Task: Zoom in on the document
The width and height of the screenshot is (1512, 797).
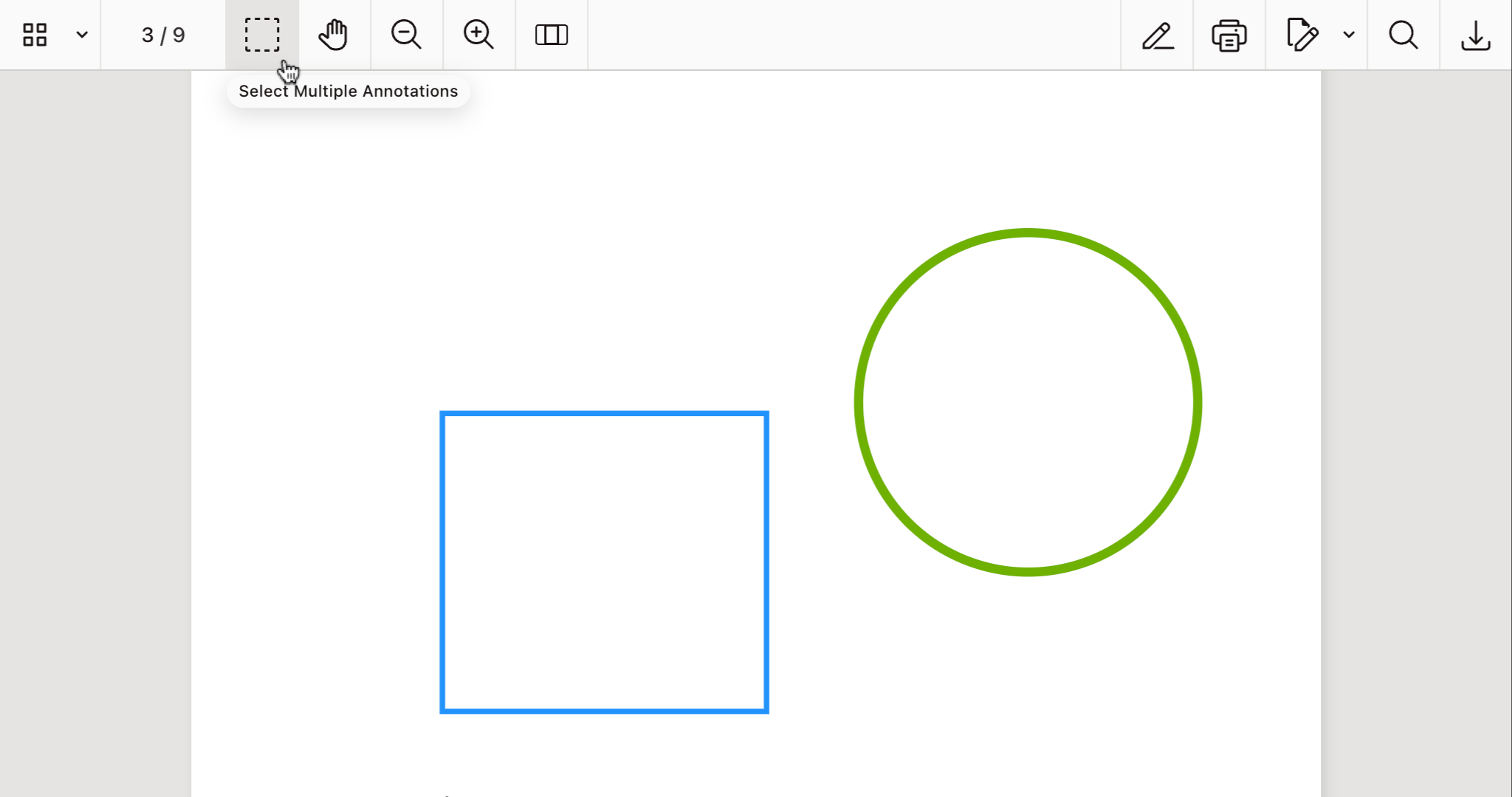Action: [478, 34]
